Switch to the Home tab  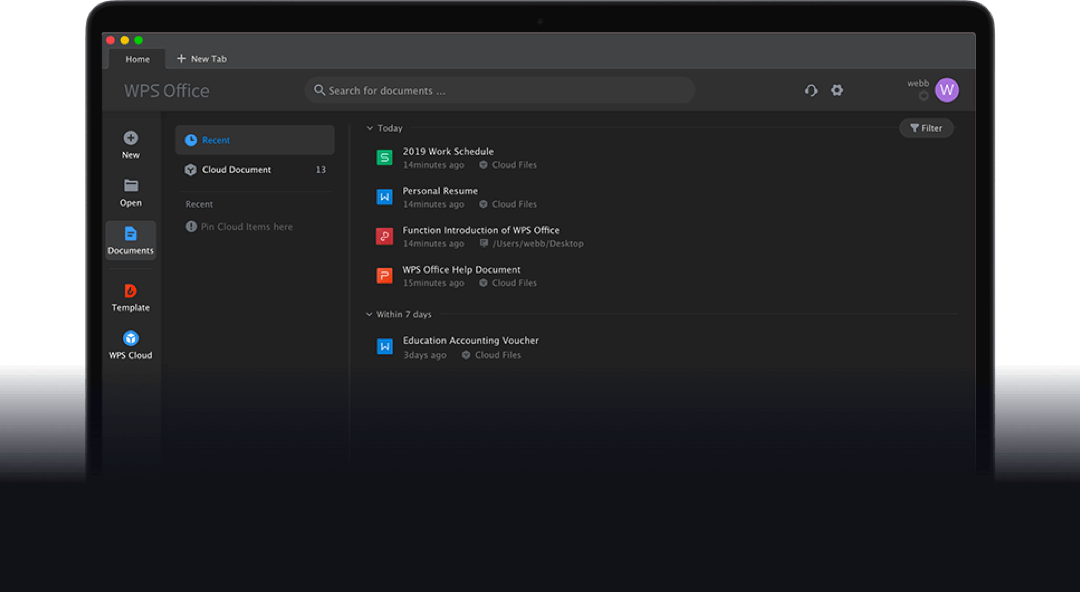(138, 59)
